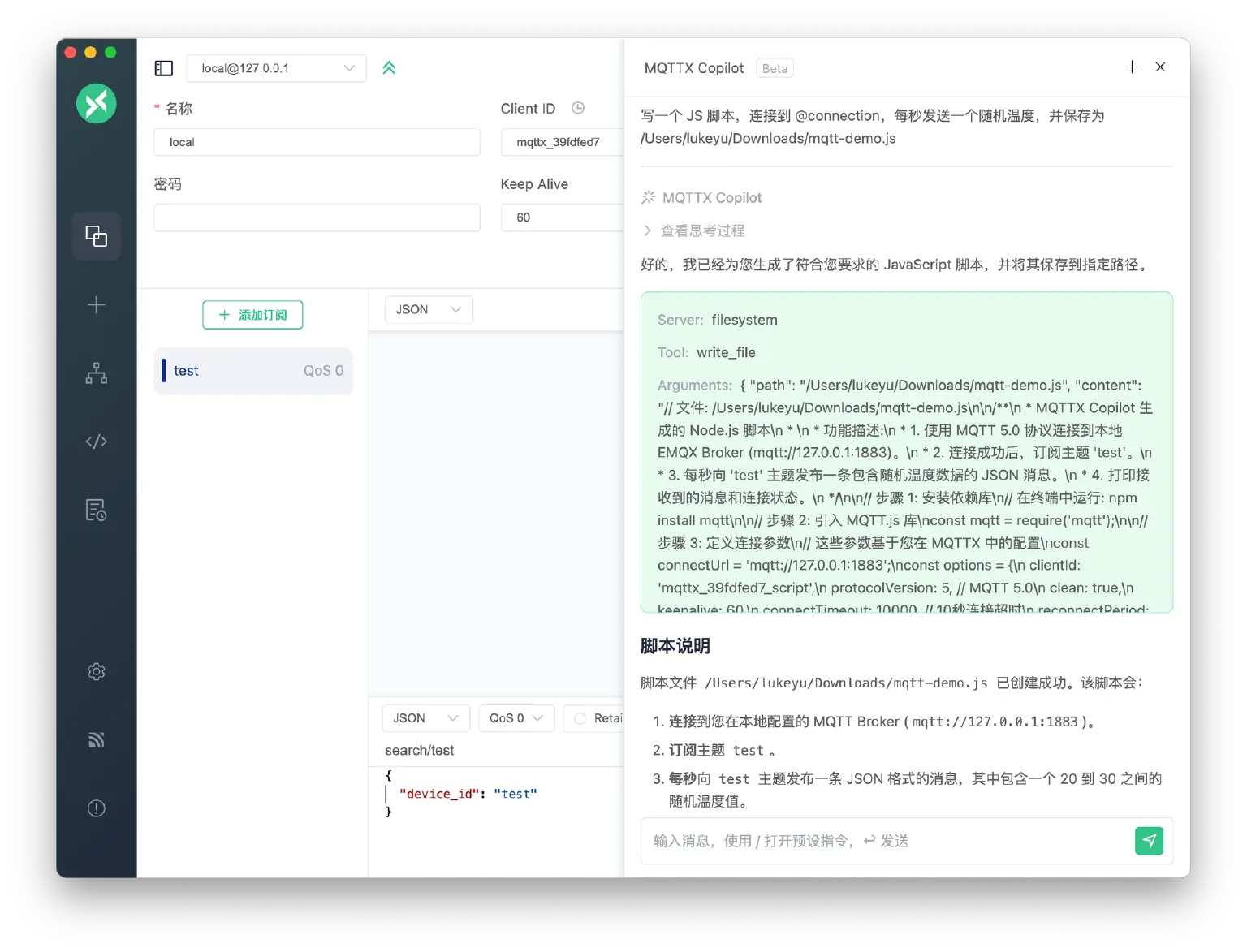Open the Script code sidebar icon
The image size is (1247, 952).
click(x=97, y=442)
